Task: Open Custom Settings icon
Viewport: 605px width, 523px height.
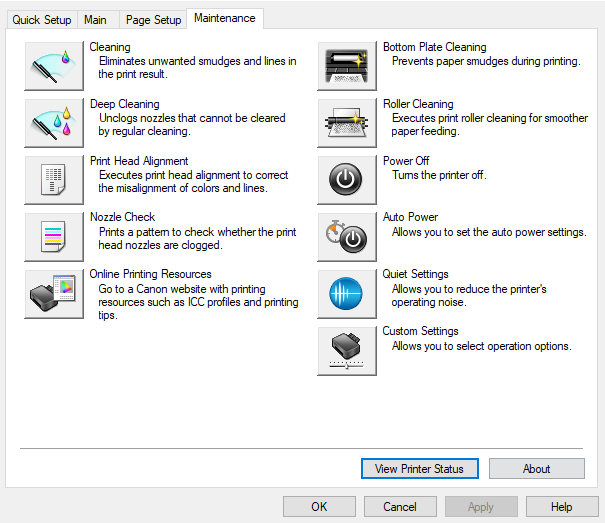Action: 347,350
